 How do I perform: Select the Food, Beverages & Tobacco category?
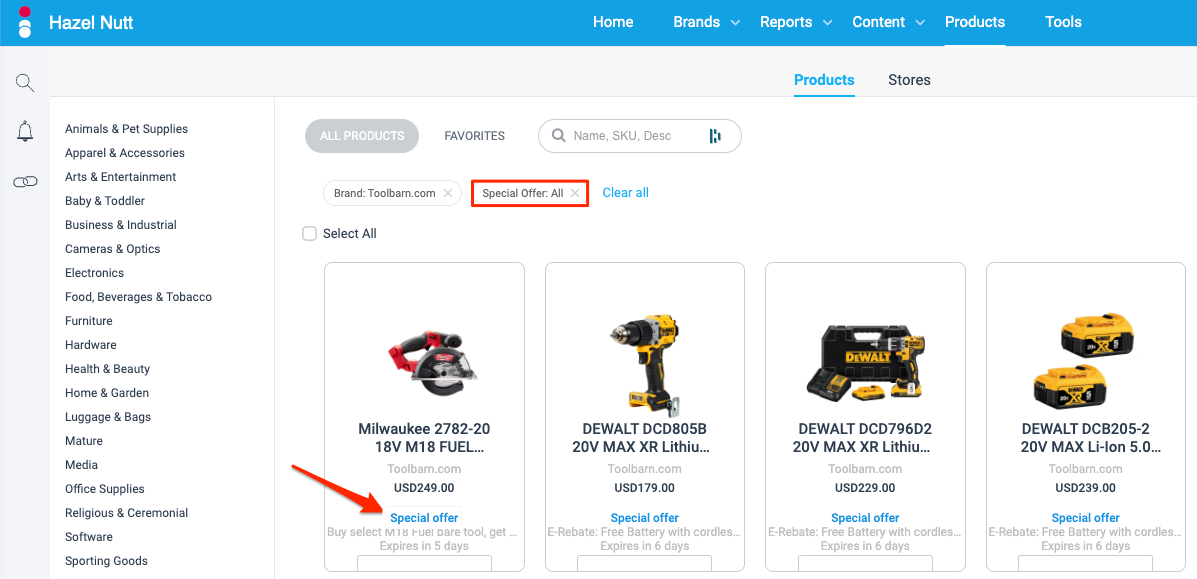tap(138, 296)
